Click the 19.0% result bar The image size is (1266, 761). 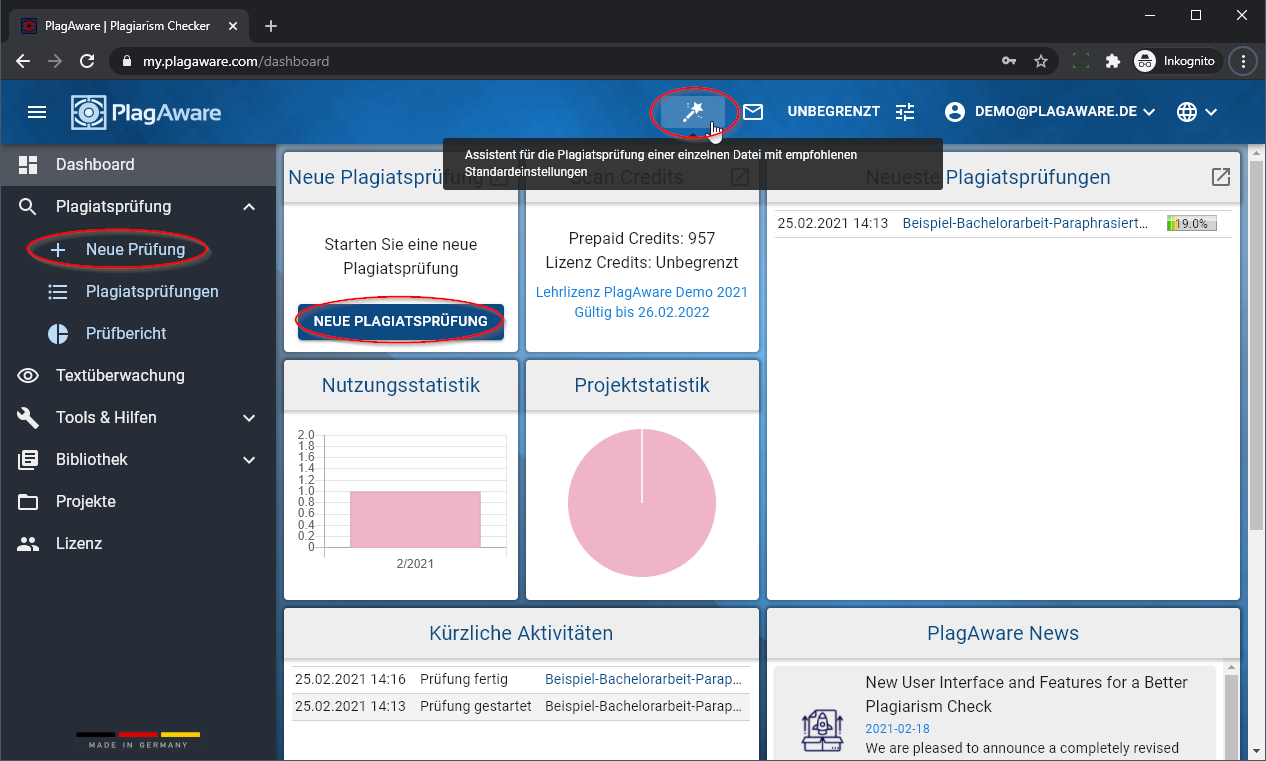(1192, 223)
